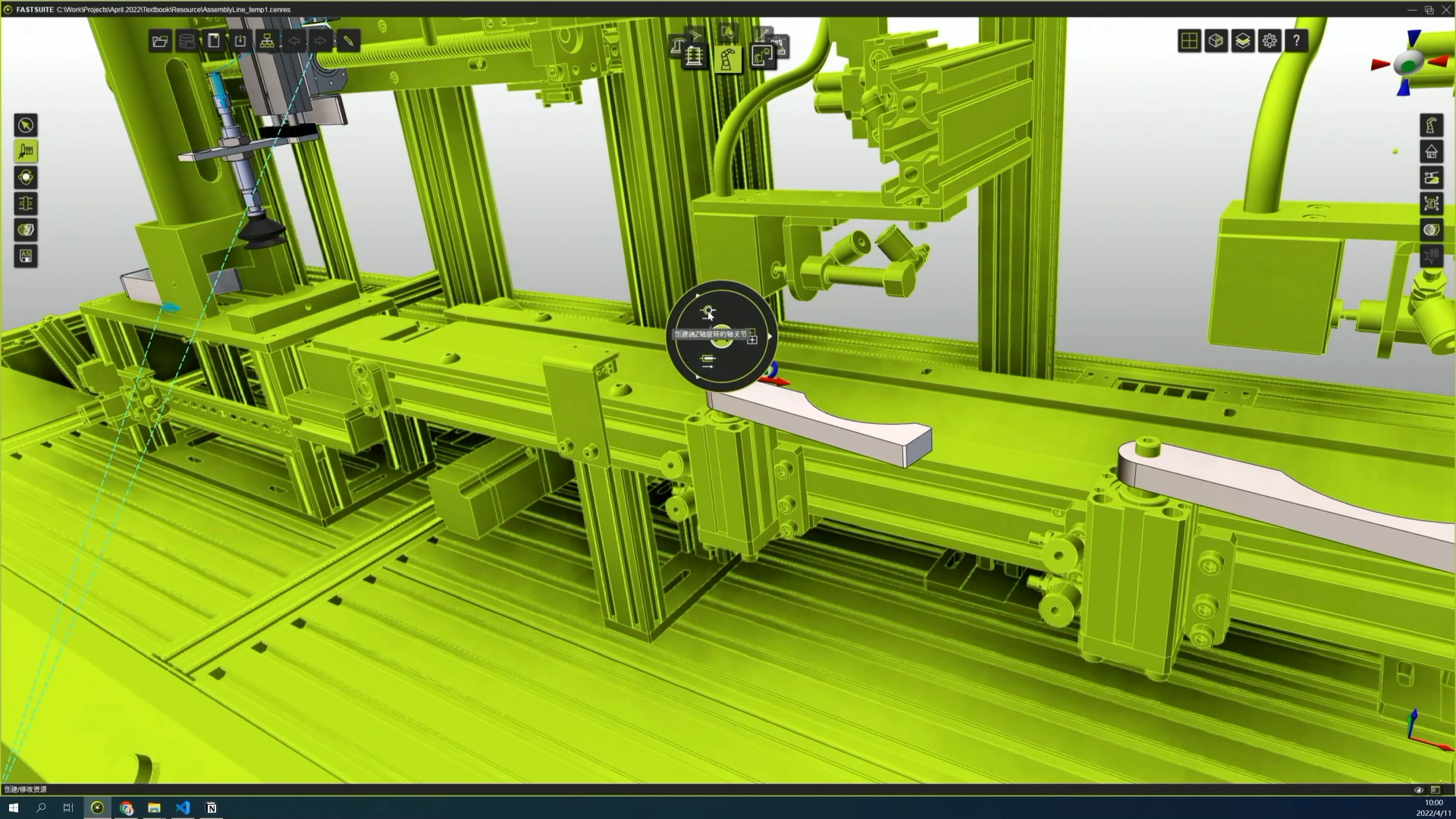Toggle the 3D cube view mode icon
This screenshot has height=819, width=1456.
tap(1216, 41)
